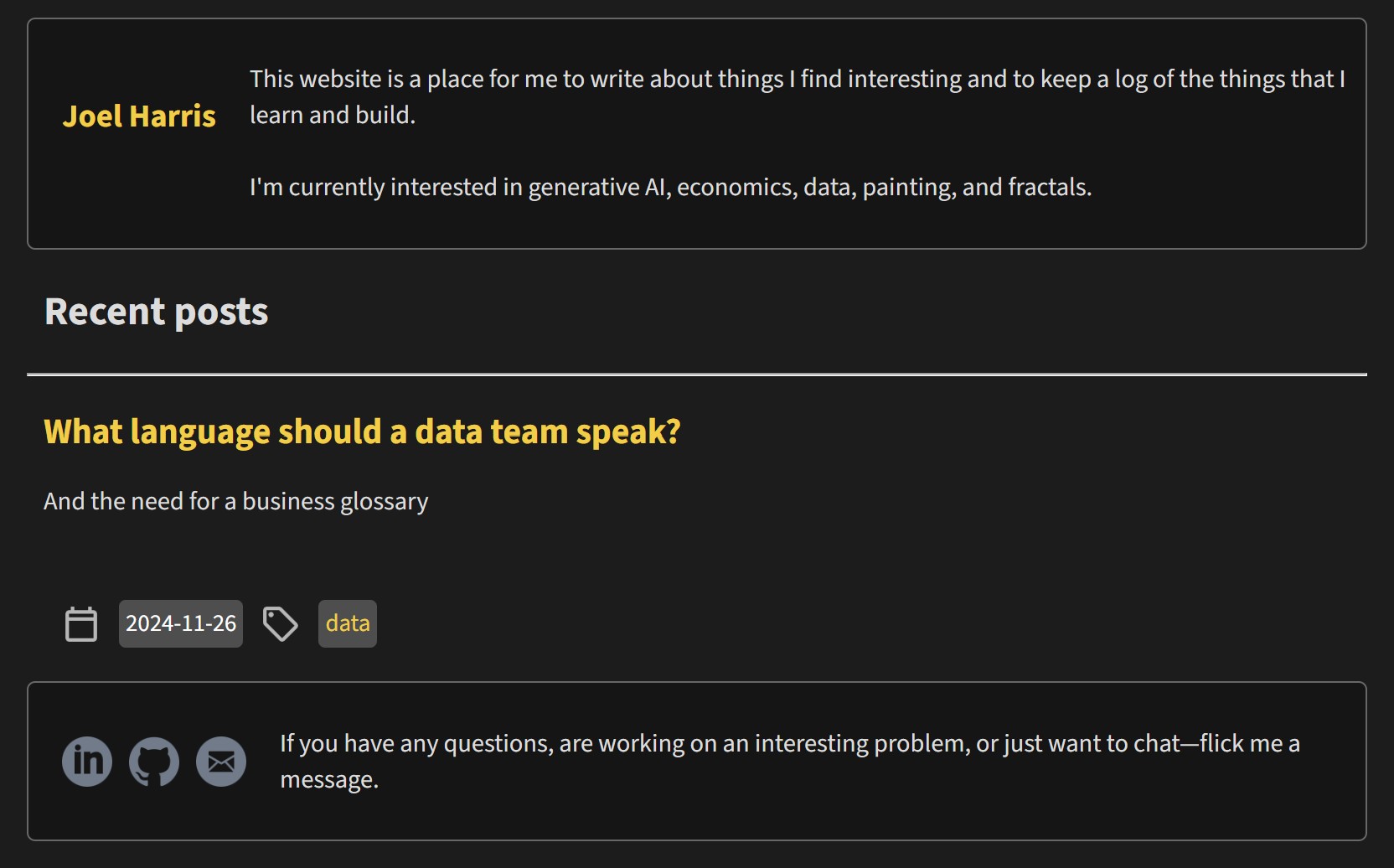Open 'What language should a data team speak?' post
Screen dimensions: 1394x868
click(x=362, y=432)
